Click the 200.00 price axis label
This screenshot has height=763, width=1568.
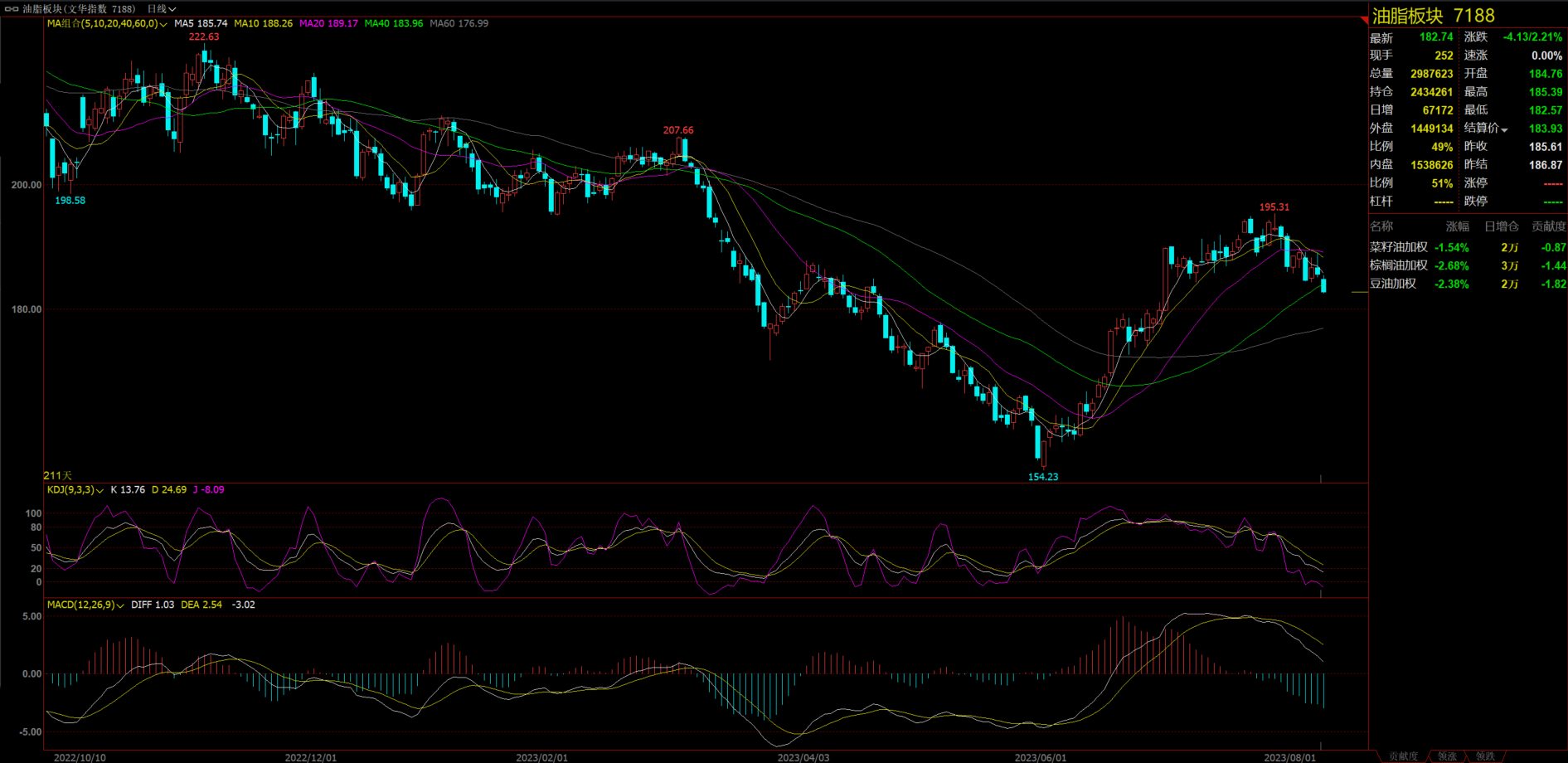[x=26, y=186]
